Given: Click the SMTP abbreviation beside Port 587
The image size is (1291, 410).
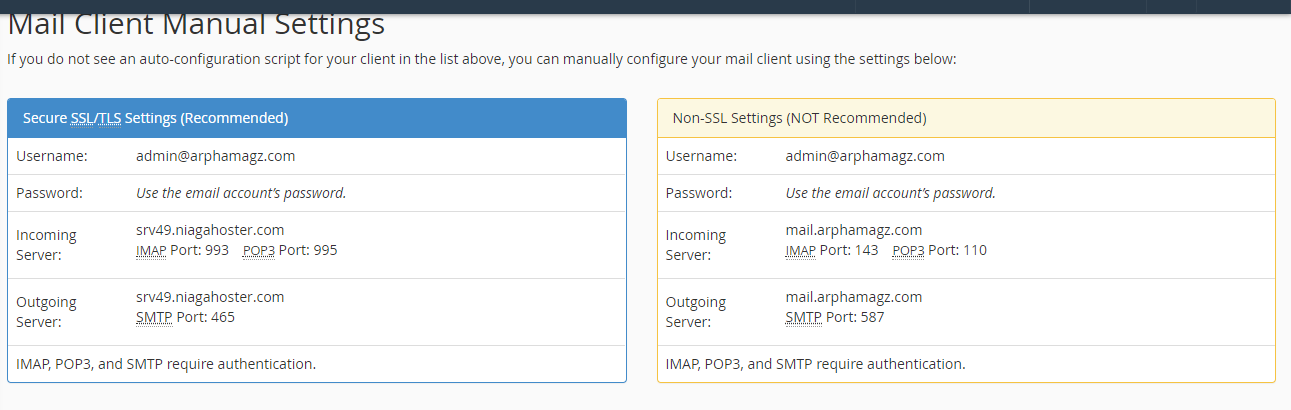Looking at the screenshot, I should (x=804, y=317).
